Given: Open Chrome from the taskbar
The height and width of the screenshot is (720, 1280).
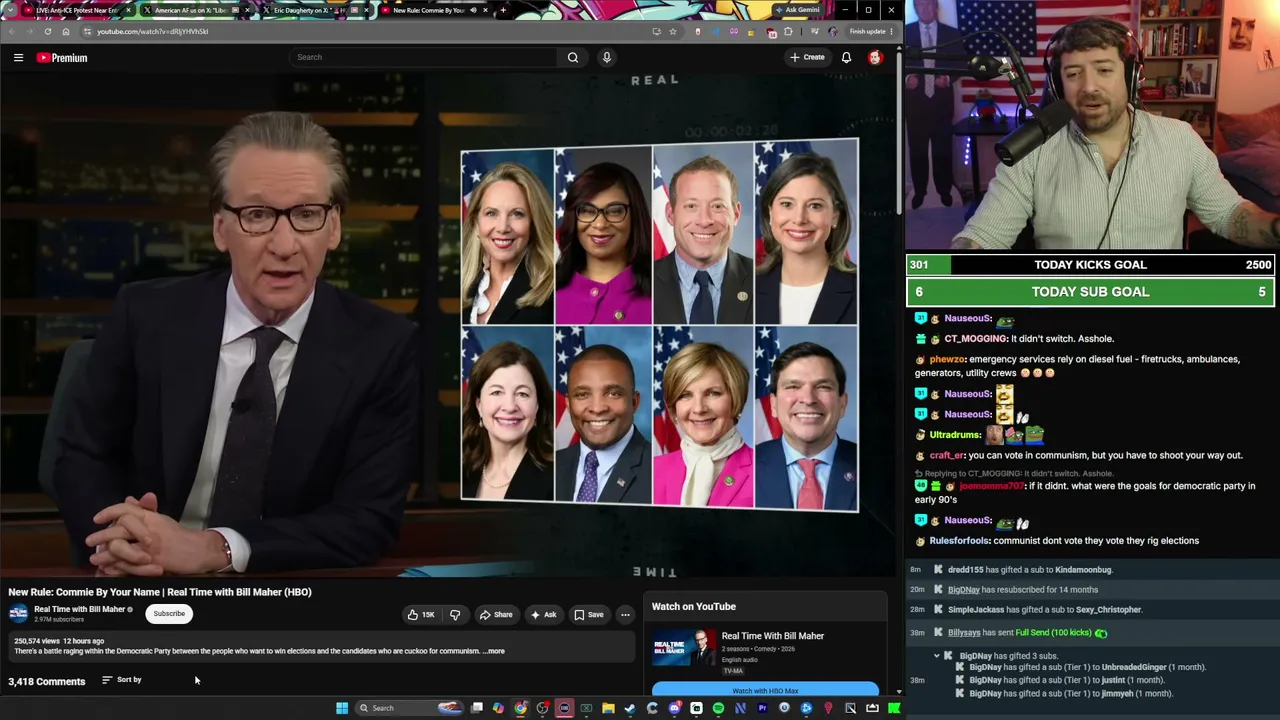Looking at the screenshot, I should [x=520, y=708].
